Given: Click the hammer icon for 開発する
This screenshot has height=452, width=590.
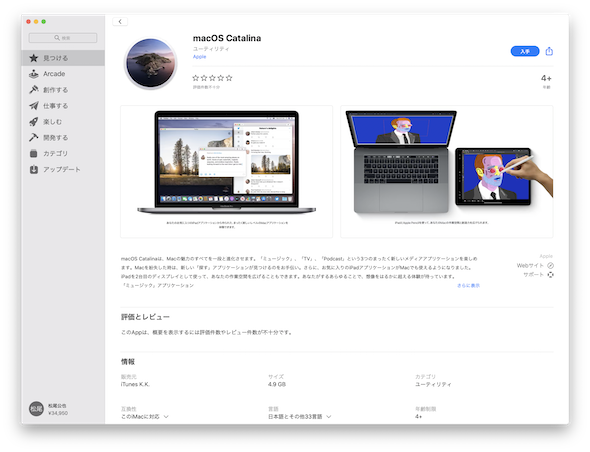Looking at the screenshot, I should [x=34, y=137].
